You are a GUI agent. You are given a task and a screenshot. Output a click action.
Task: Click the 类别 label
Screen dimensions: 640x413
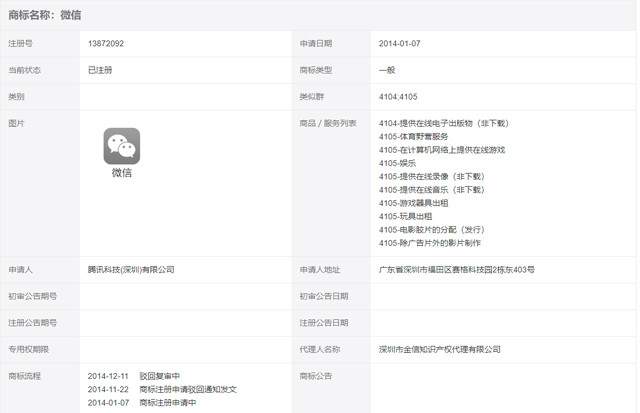click(x=16, y=97)
